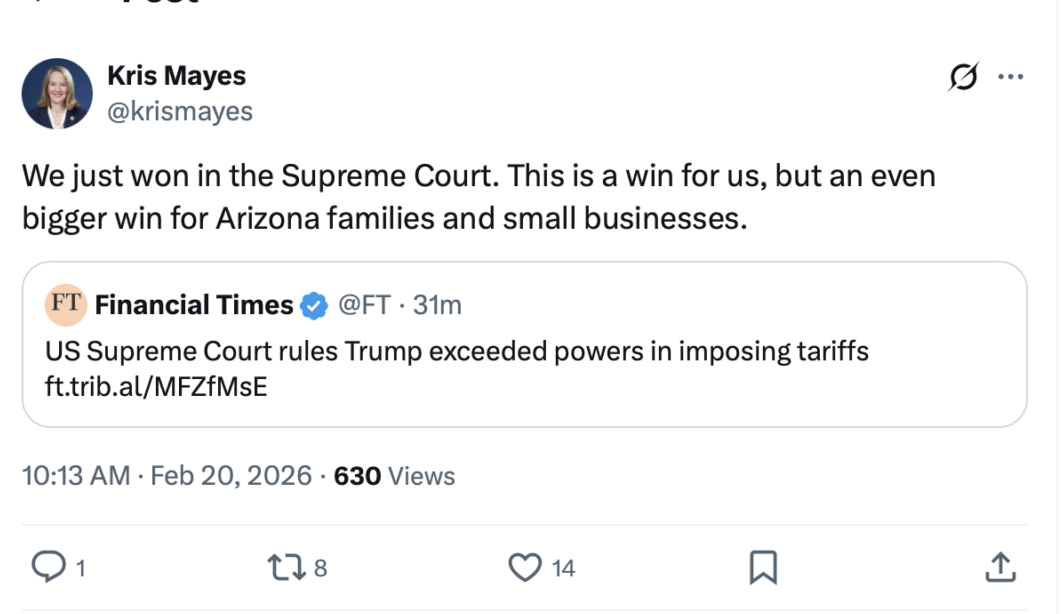Viewport: 1062px width, 614px height.
Task: Click the @FT handle
Action: (364, 305)
